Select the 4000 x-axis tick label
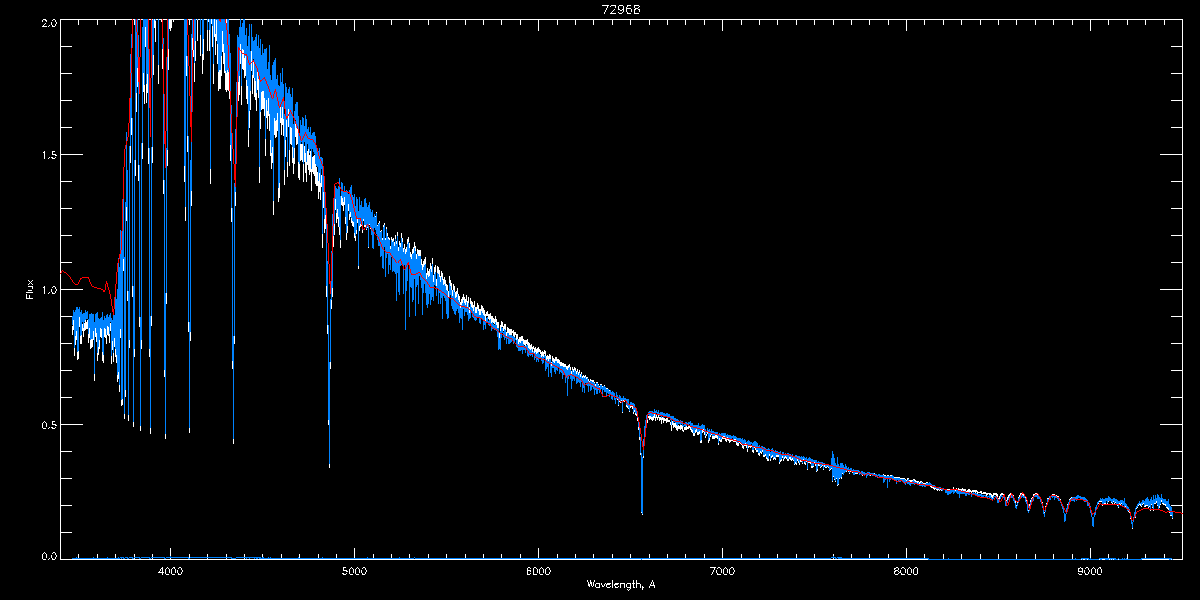 click(170, 571)
